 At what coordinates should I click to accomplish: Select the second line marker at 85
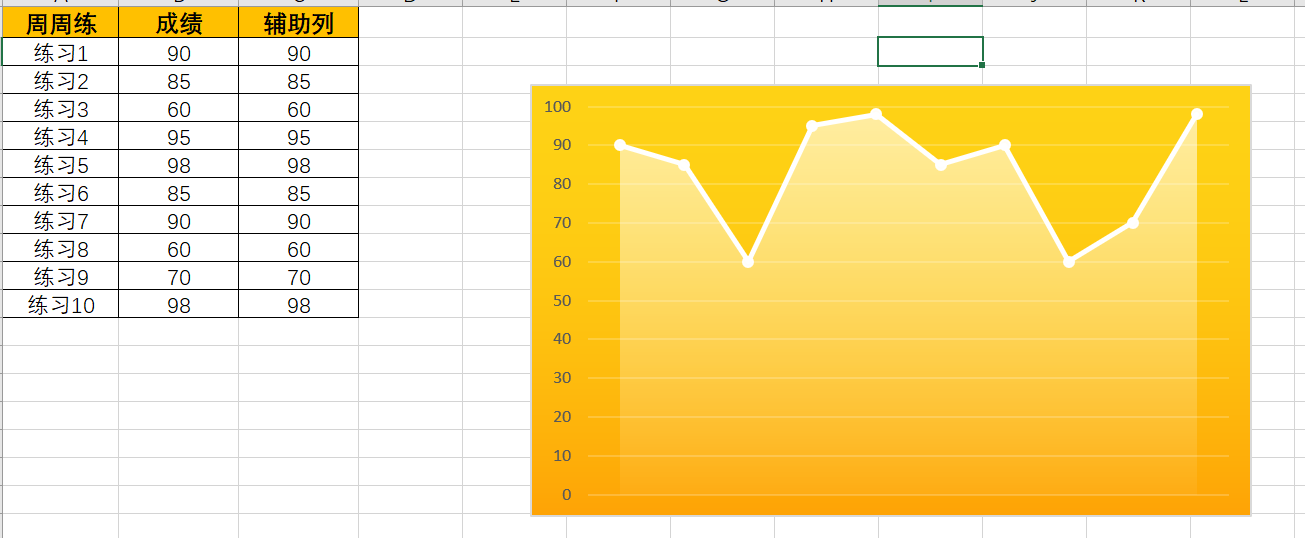(684, 165)
